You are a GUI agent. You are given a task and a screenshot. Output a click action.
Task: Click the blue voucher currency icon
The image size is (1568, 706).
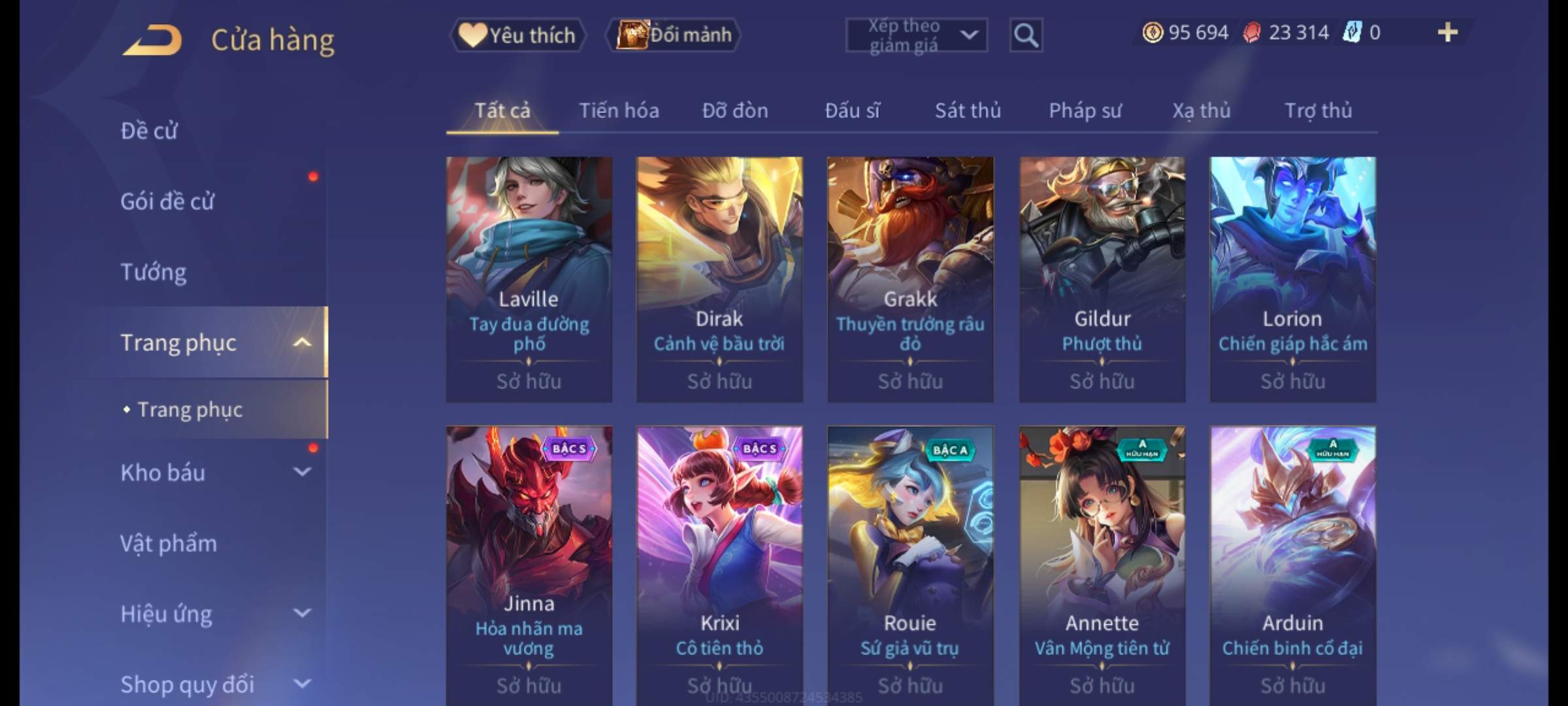coord(1351,32)
